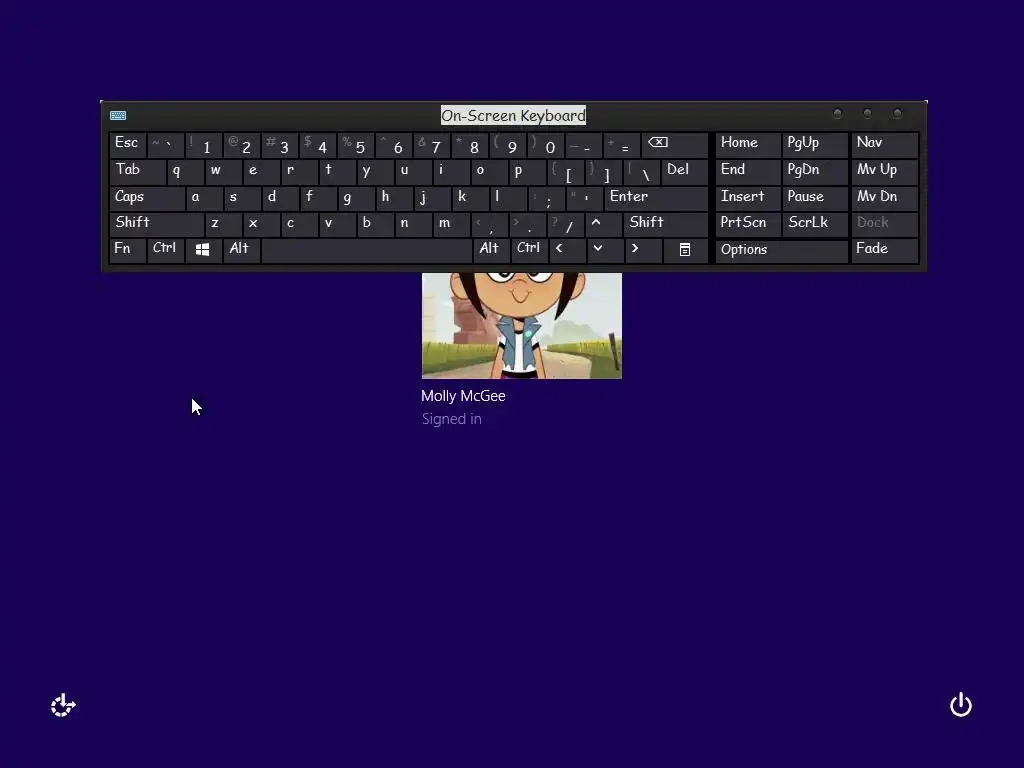Viewport: 1024px width, 768px height.
Task: Click the letter g key
Action: tap(356, 197)
